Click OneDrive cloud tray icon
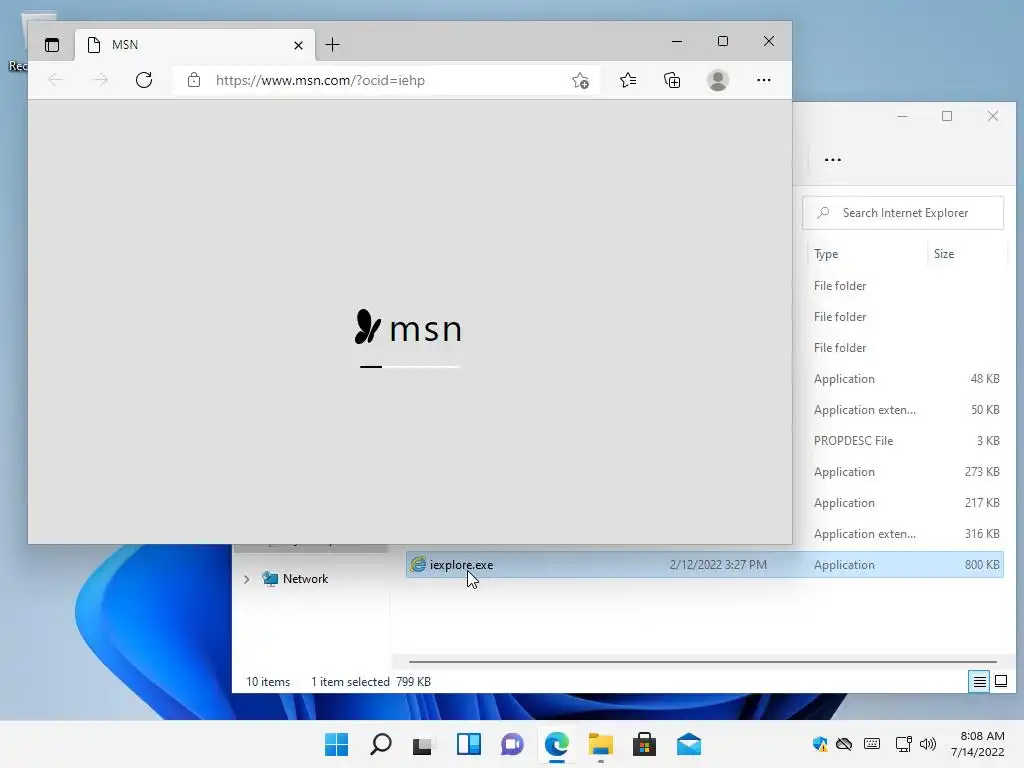The image size is (1024, 768). [844, 744]
